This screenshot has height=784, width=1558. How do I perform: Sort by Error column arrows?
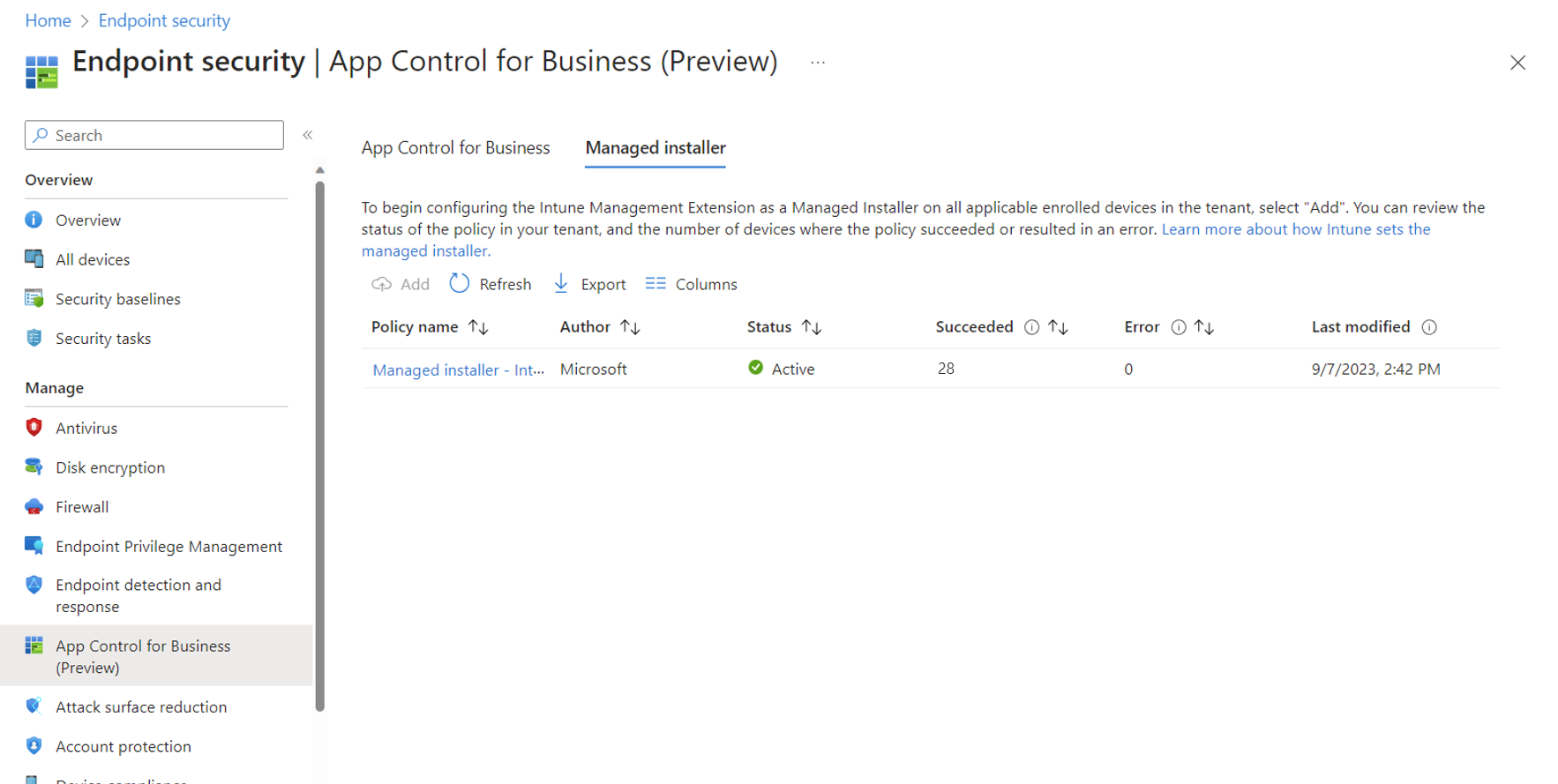coord(1204,327)
